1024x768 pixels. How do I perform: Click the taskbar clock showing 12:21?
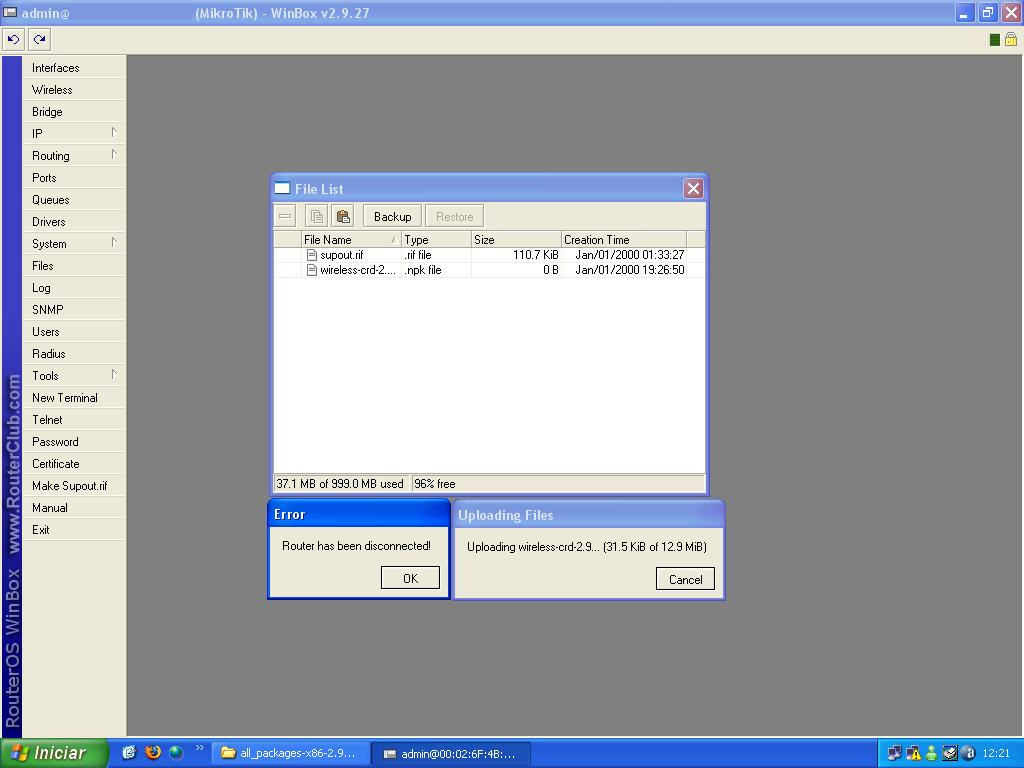tap(996, 753)
